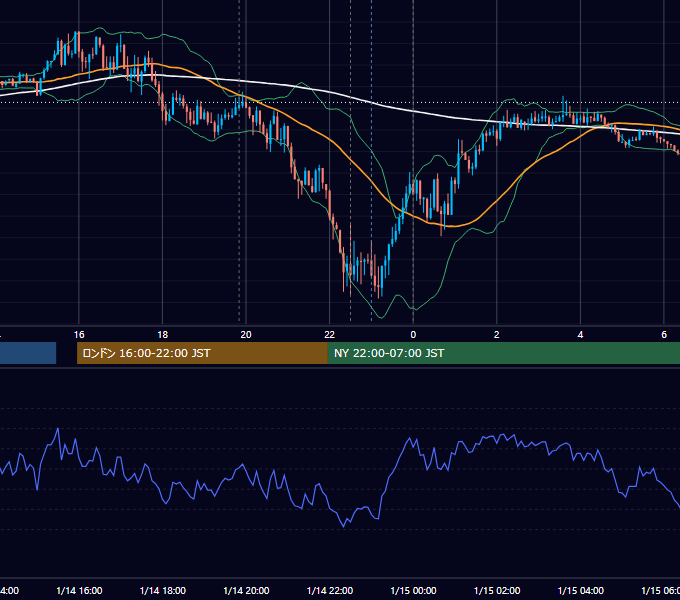Viewport: 680px width, 600px height.
Task: Click hour label 20 on upper axis
Action: click(x=246, y=334)
